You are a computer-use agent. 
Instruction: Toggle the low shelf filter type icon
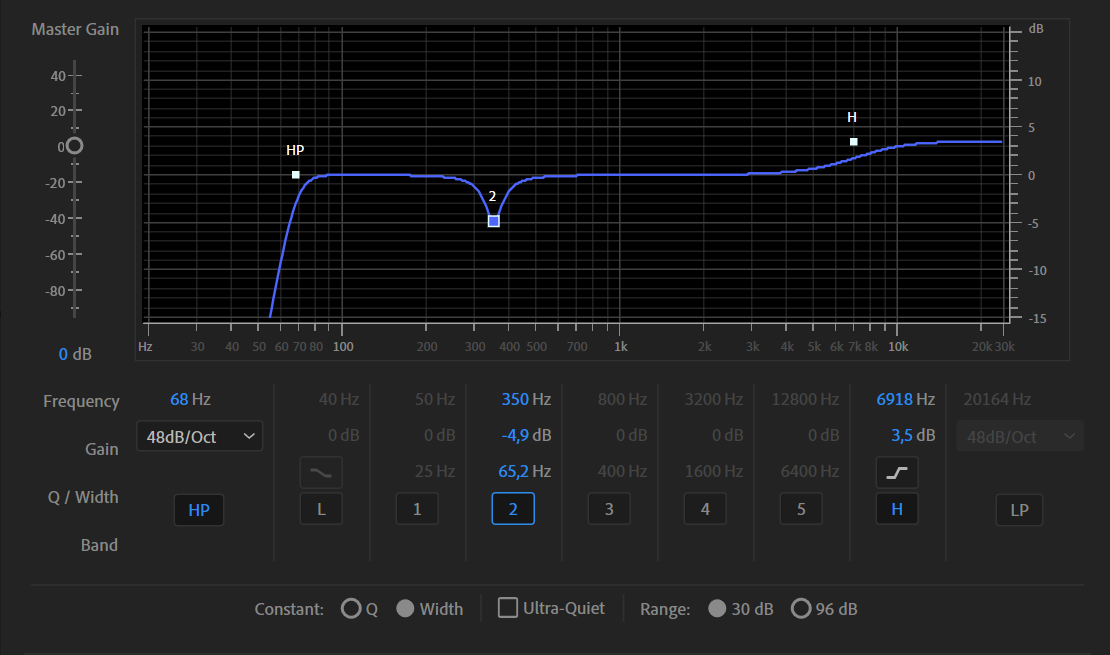click(321, 472)
